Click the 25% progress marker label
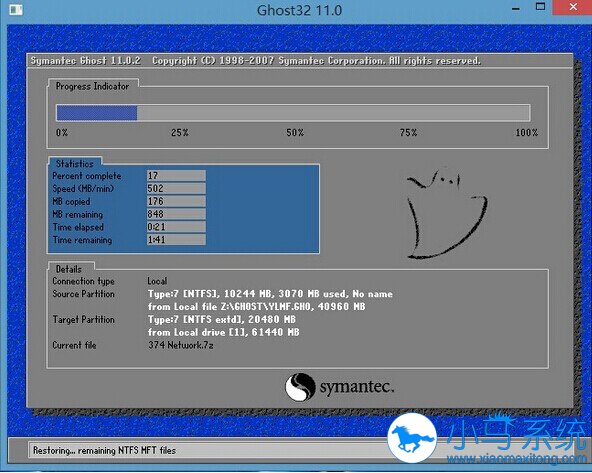Viewport: 592px width, 473px height. click(180, 133)
